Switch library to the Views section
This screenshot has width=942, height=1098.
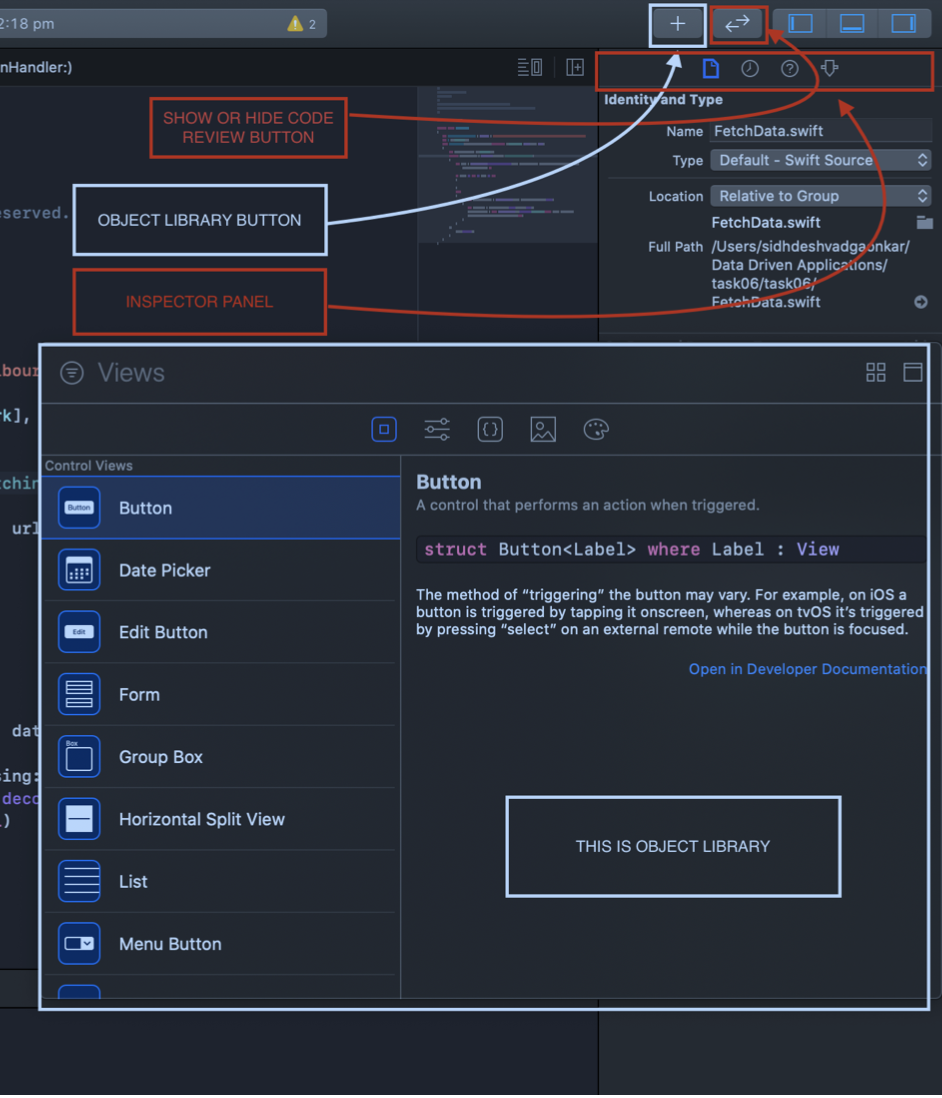(384, 429)
